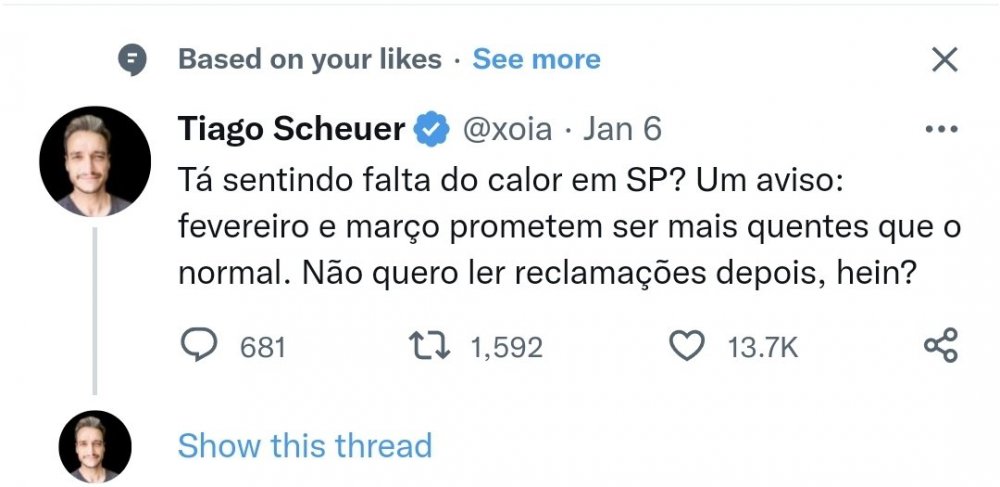This screenshot has height=487, width=1000.
Task: Open the tweet text about calor em SP
Action: pyautogui.click(x=569, y=229)
